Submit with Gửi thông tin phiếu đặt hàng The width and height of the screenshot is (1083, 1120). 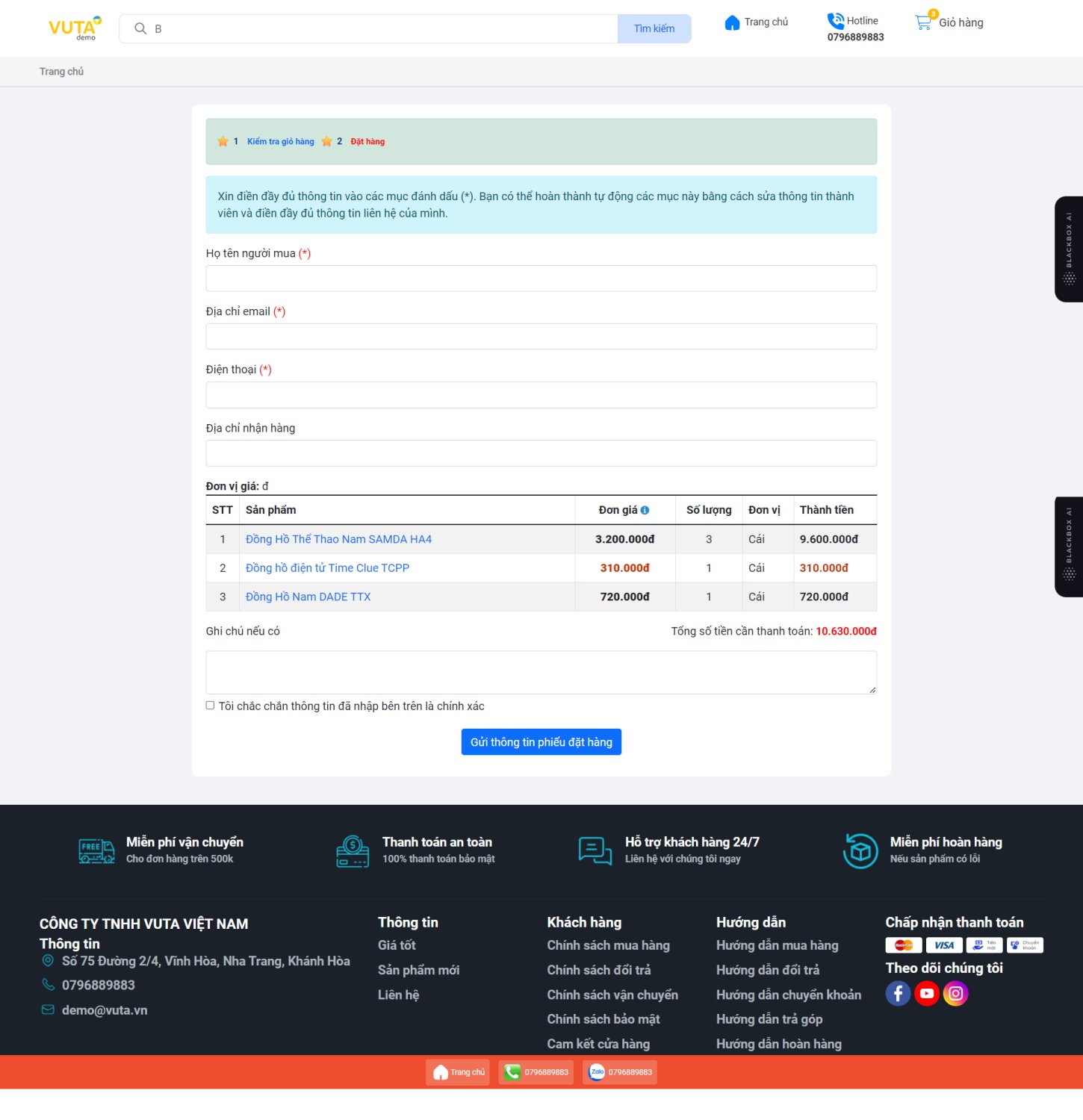(541, 742)
